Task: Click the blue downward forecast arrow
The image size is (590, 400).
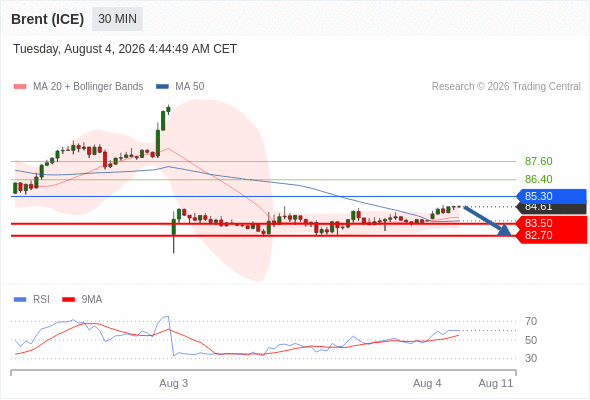Action: (x=487, y=221)
